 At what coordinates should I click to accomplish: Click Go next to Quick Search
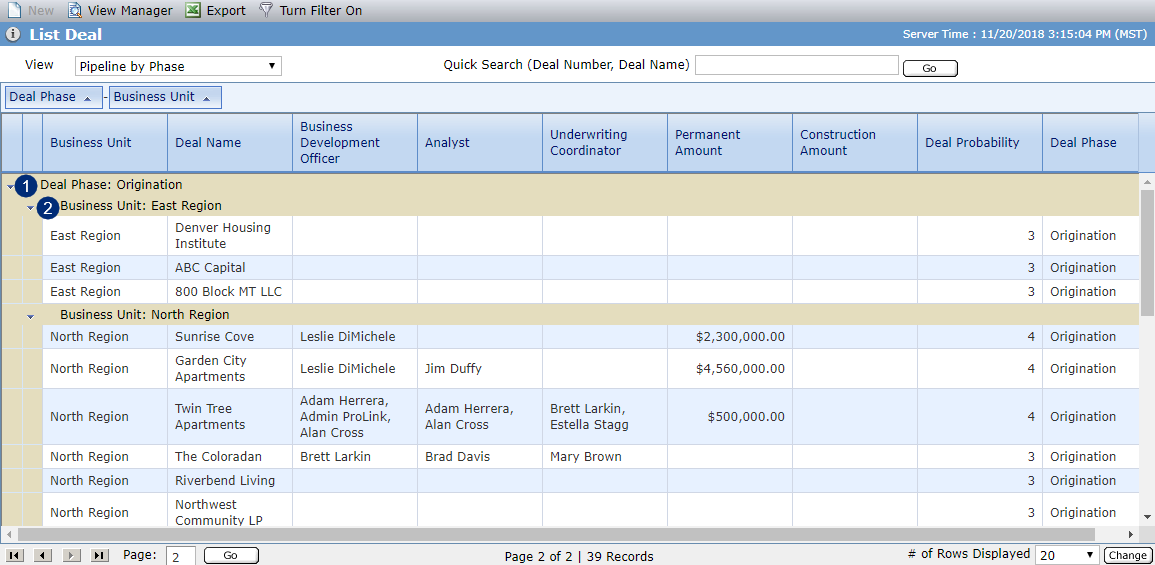(930, 68)
